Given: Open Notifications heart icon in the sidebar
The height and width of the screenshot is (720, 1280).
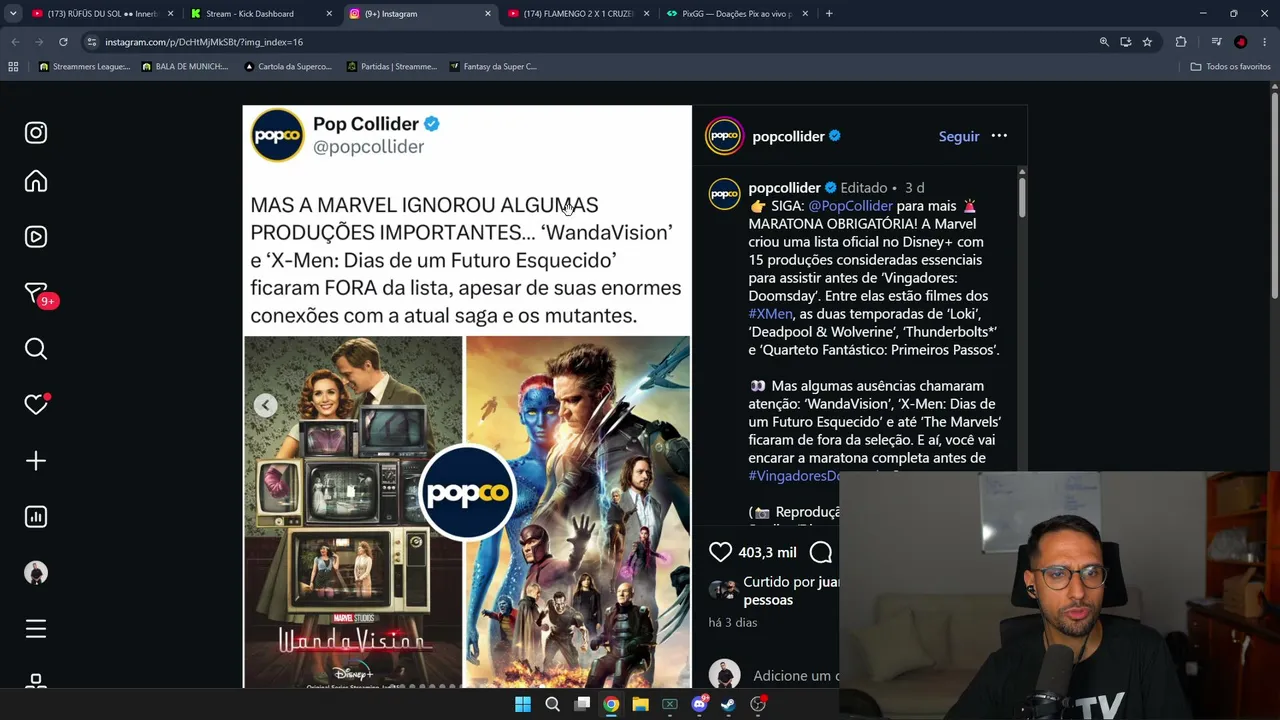Looking at the screenshot, I should coord(36,404).
